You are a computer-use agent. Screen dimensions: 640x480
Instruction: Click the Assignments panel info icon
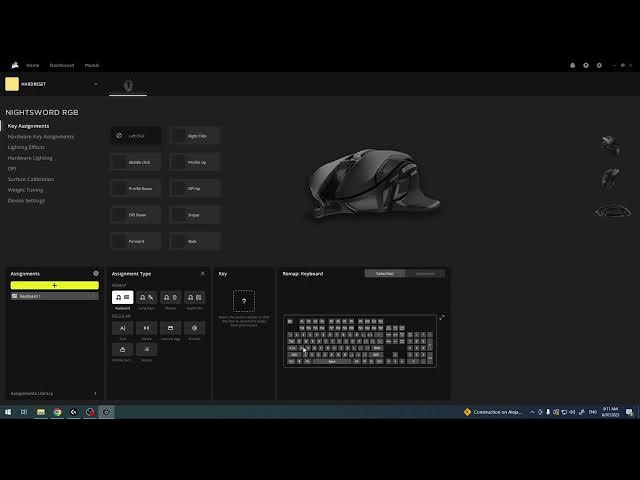pyautogui.click(x=96, y=273)
